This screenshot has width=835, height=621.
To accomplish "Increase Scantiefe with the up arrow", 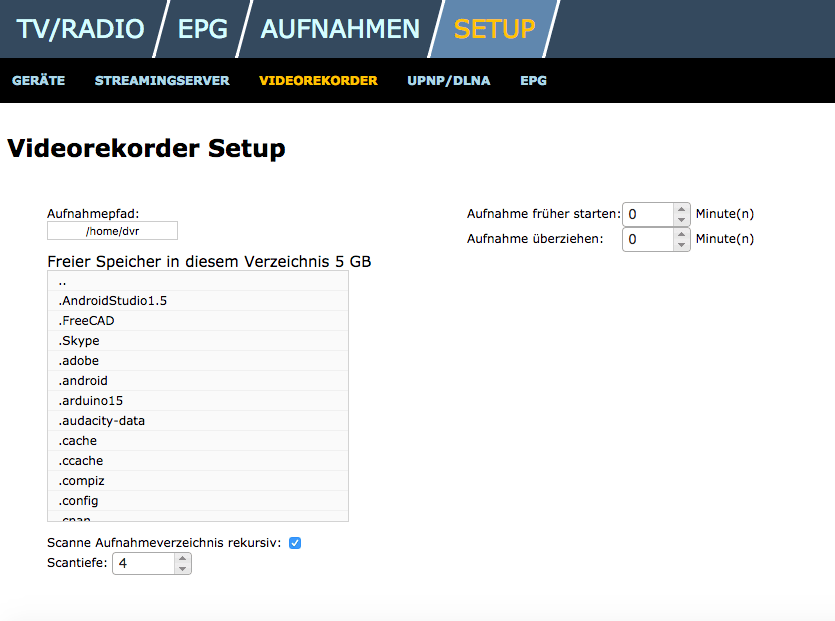I will tap(181, 558).
